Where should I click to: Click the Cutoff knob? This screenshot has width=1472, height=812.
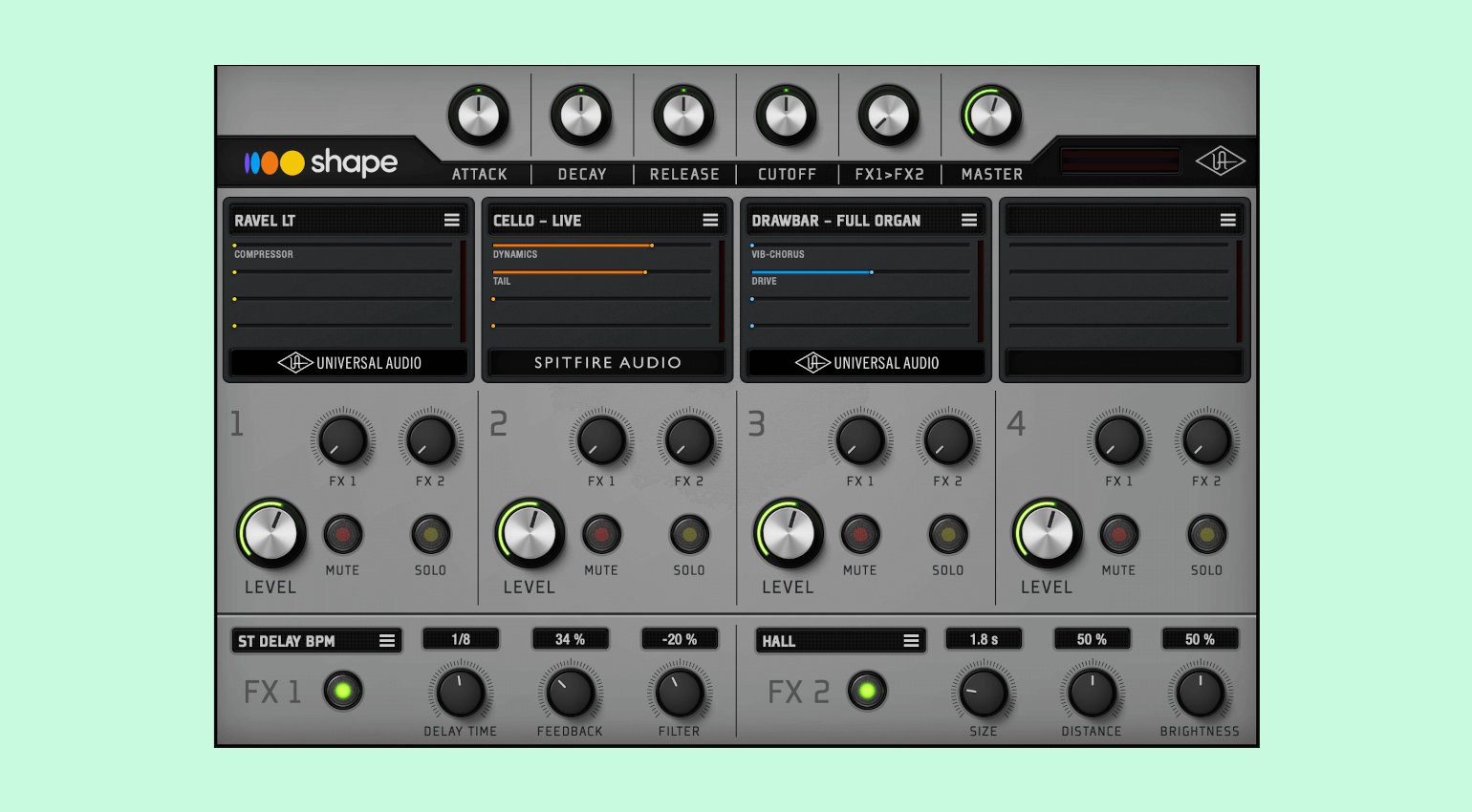[787, 116]
